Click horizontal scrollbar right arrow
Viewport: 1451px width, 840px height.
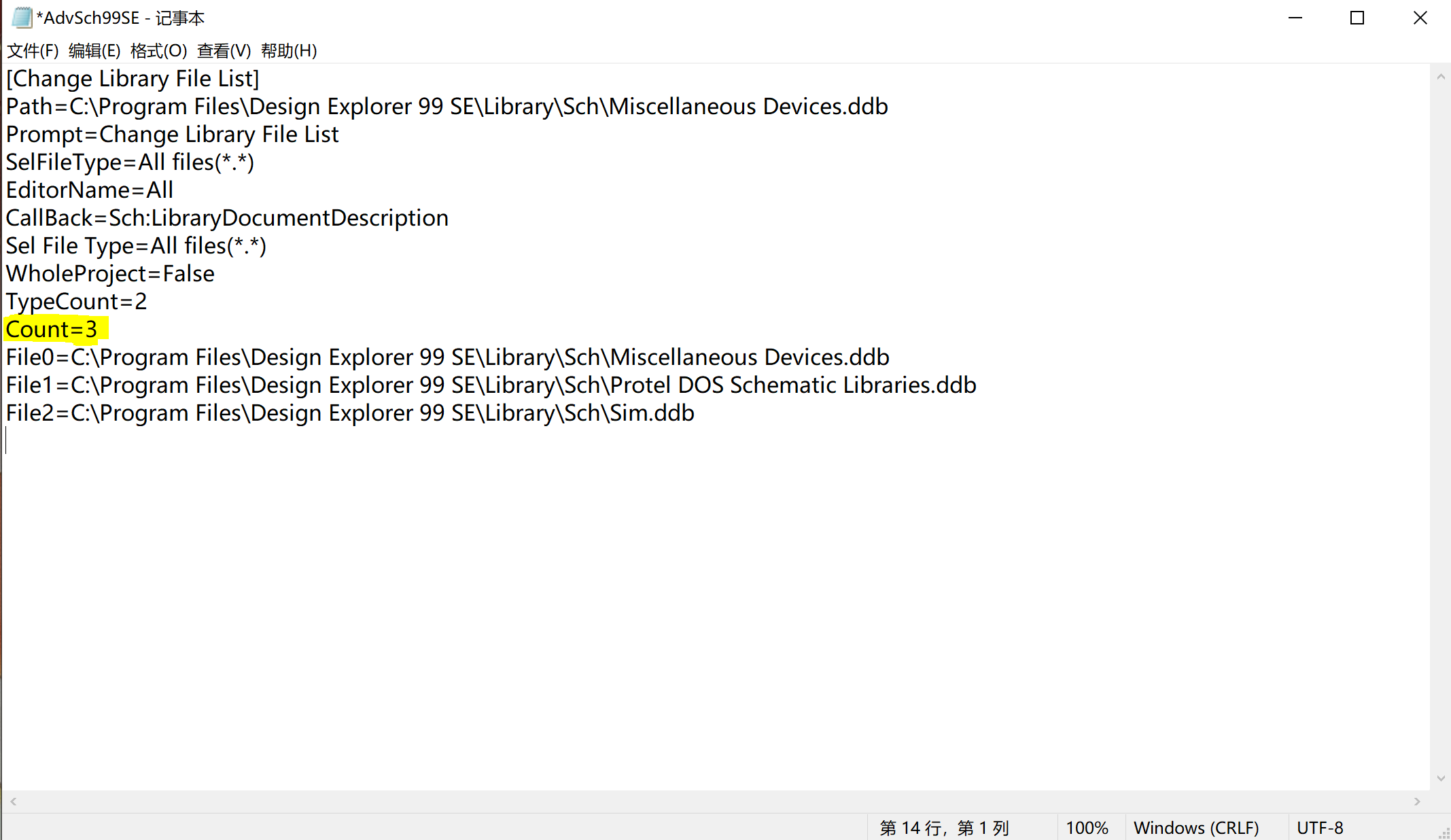coord(1417,801)
